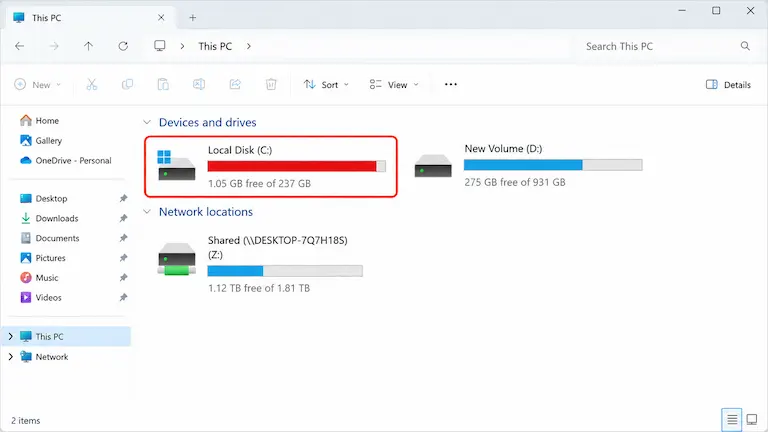The image size is (768, 432).
Task: Open OneDrive - Personal in sidebar
Action: click(66, 160)
